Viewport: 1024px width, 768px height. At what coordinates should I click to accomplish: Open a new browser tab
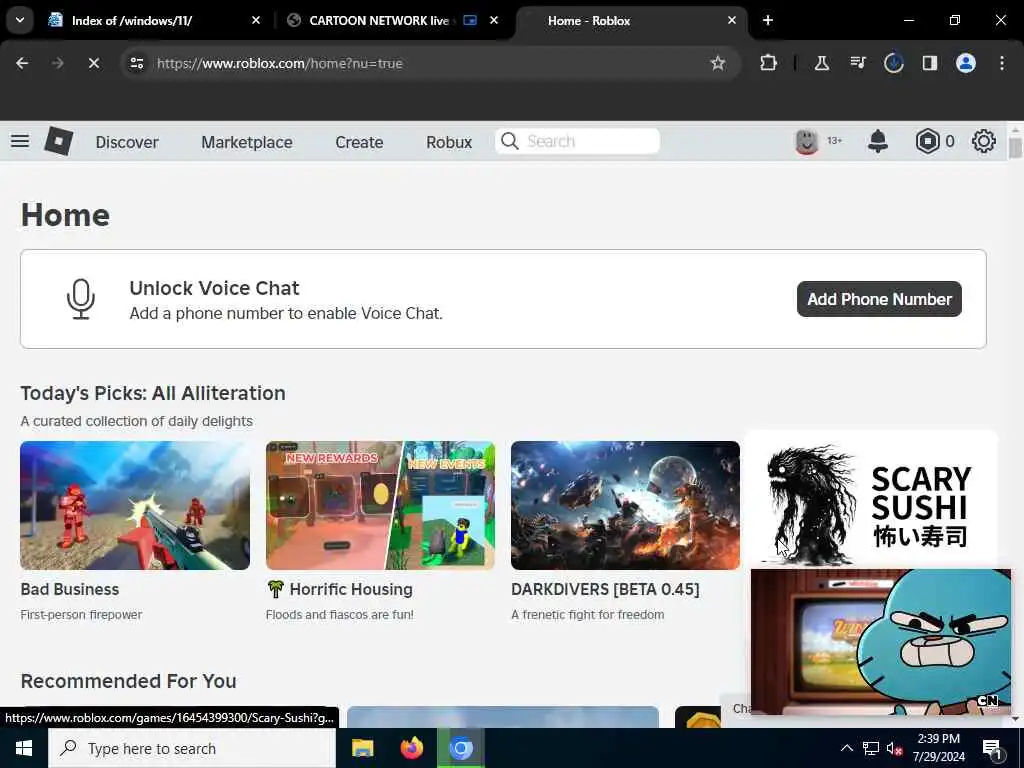click(768, 20)
